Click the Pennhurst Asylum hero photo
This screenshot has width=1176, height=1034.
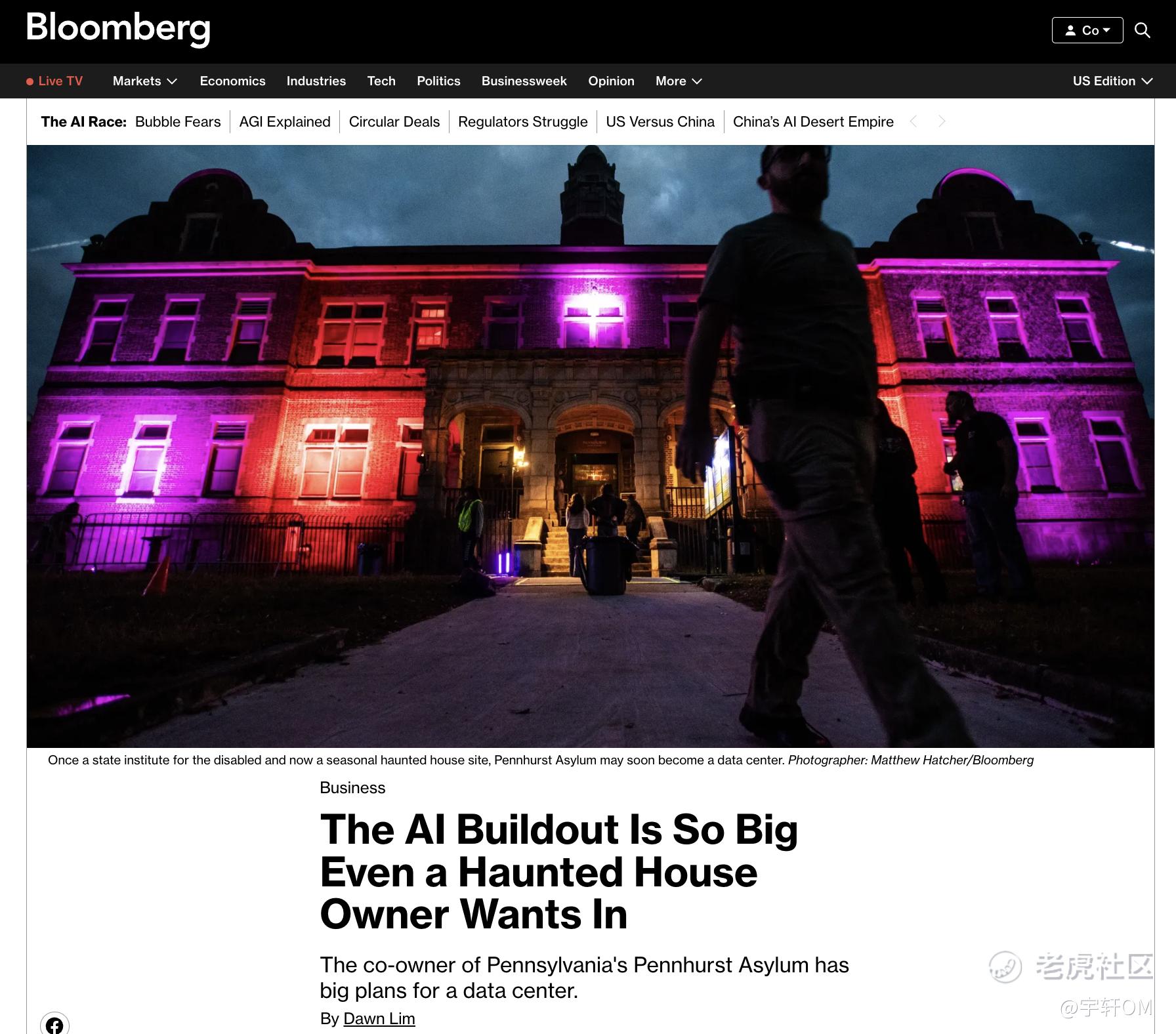tap(590, 446)
